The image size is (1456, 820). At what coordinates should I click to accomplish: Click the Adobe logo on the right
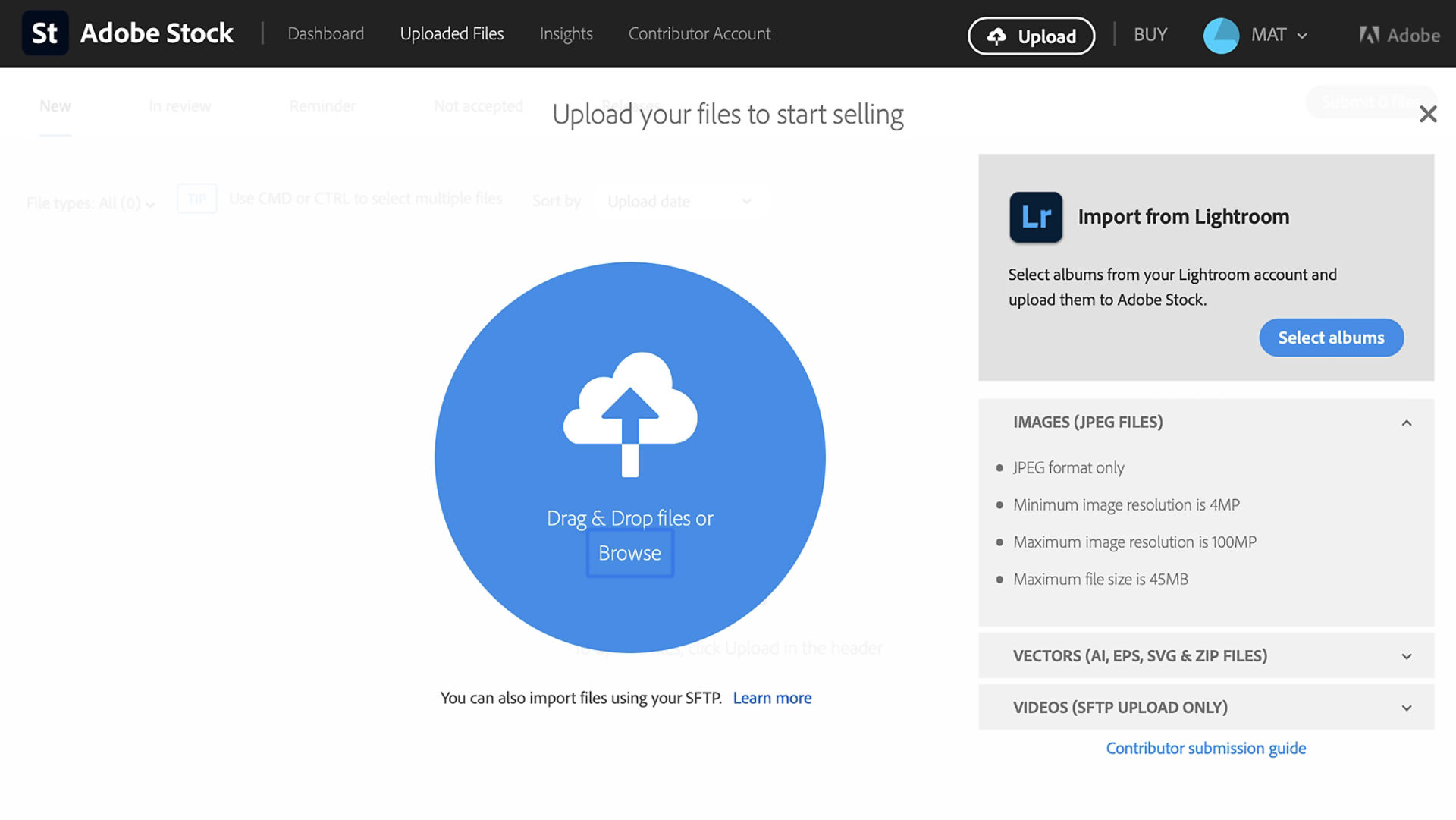[x=1399, y=34]
